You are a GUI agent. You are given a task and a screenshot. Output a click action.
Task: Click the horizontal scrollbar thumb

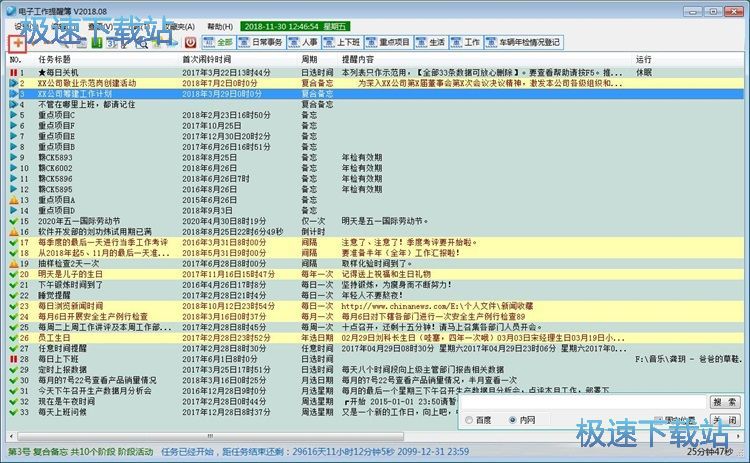coord(210,436)
